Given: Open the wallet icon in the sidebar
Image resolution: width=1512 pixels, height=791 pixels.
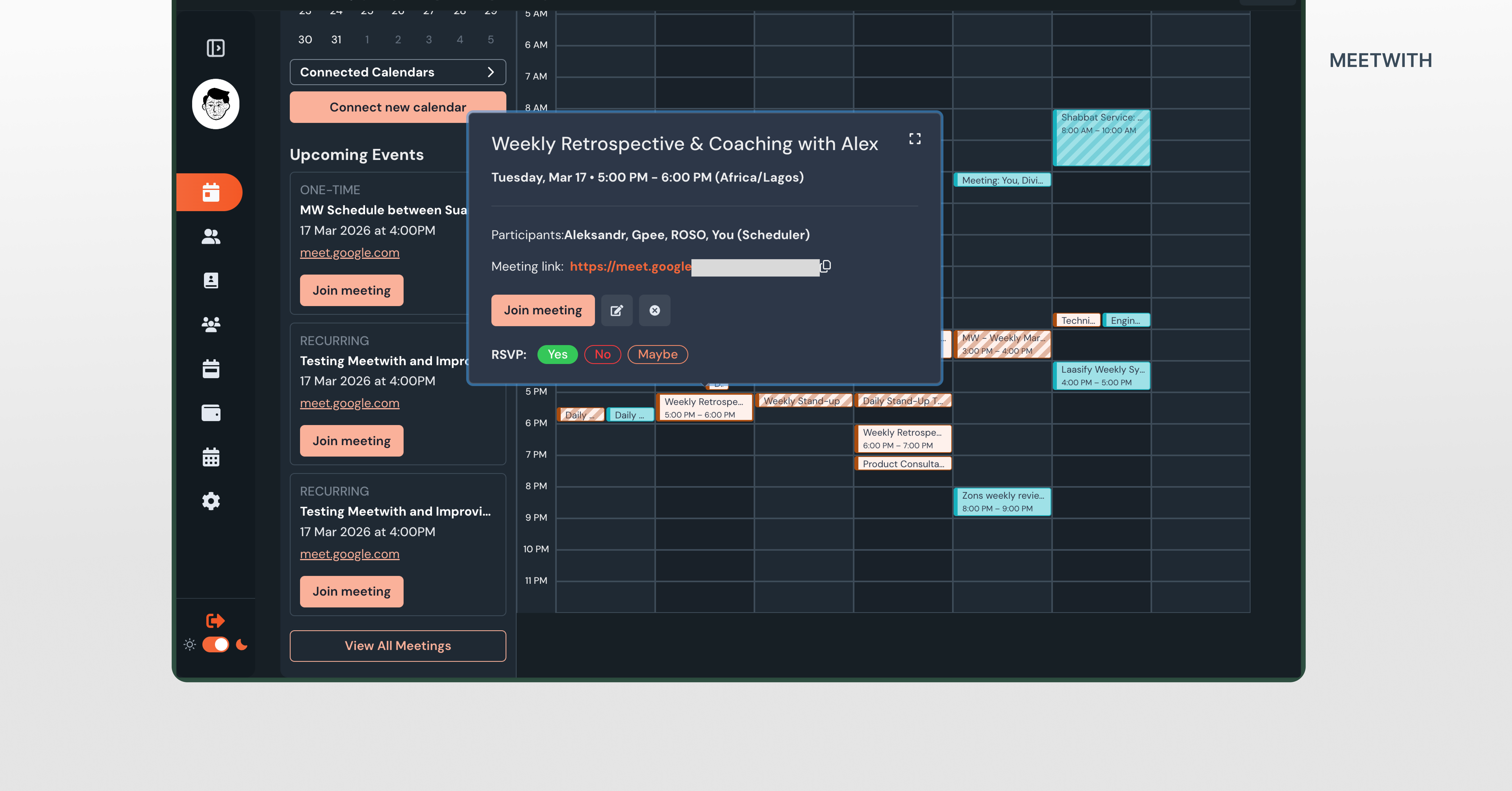Looking at the screenshot, I should [211, 413].
